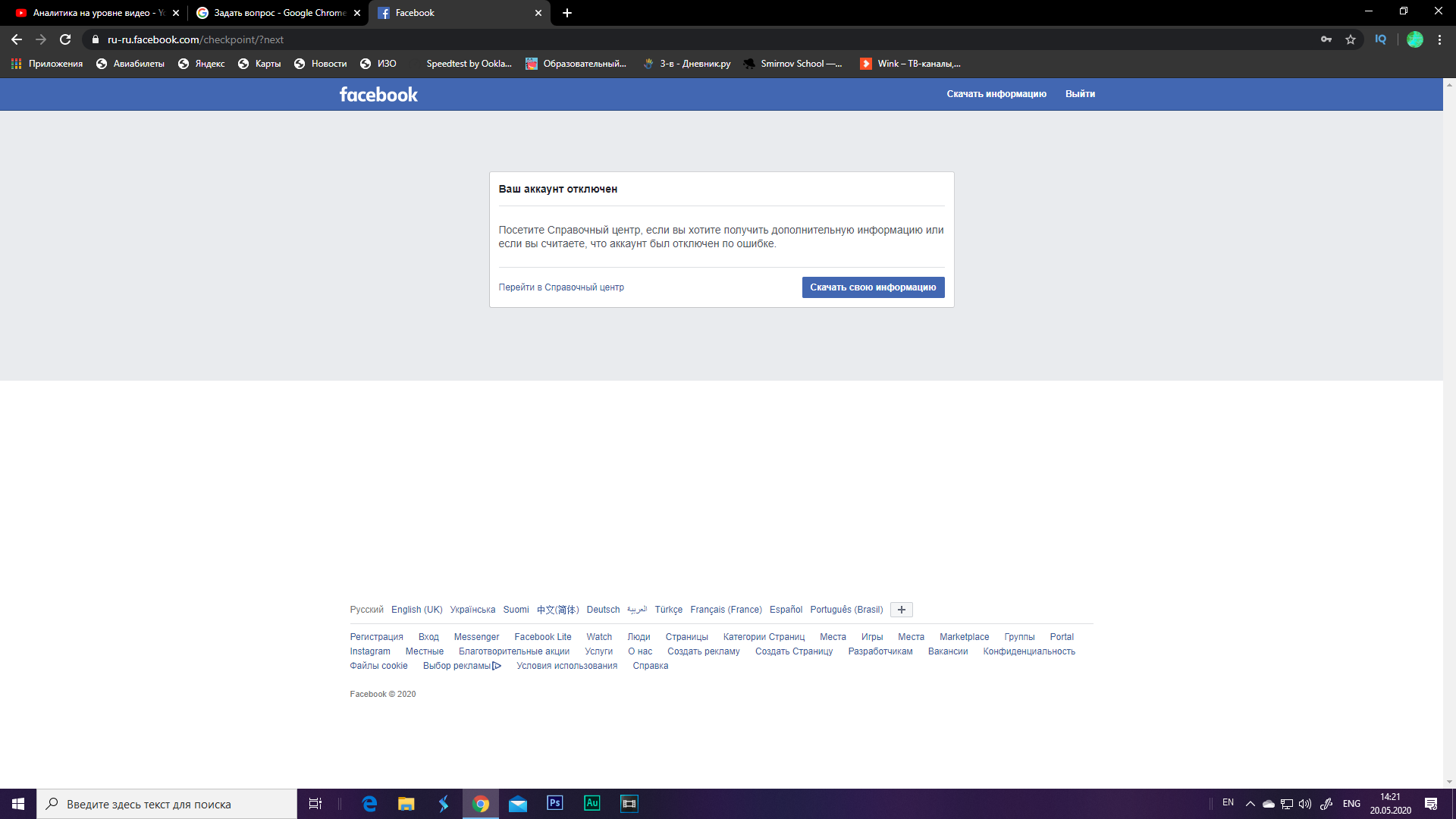1456x819 pixels.
Task: Click the site lock icon in address bar
Action: tap(96, 39)
